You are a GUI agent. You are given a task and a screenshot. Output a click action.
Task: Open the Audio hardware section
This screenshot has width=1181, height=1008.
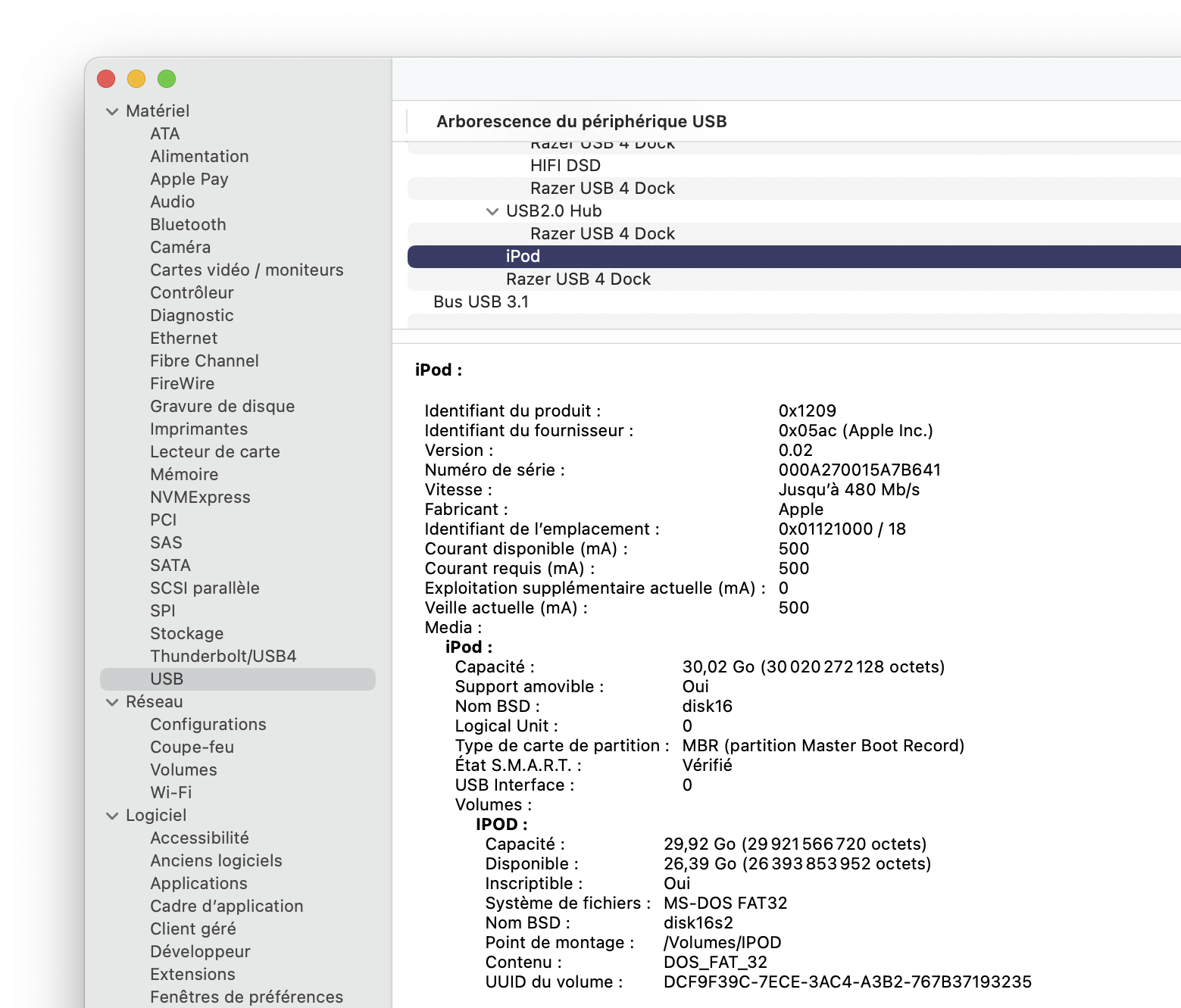(x=173, y=202)
